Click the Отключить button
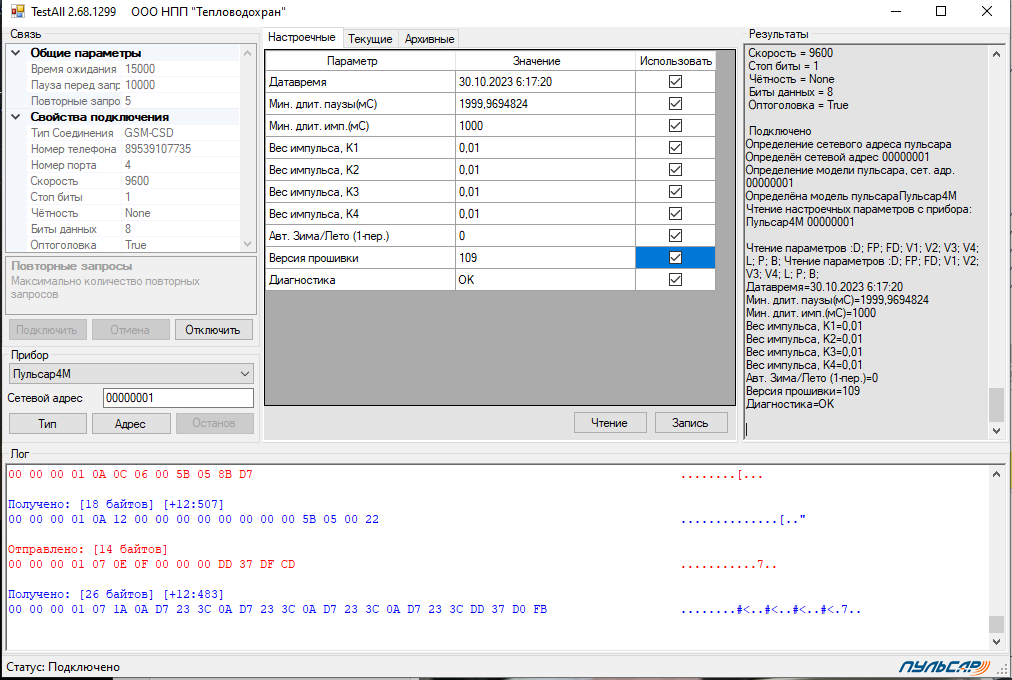1012x680 pixels. (213, 330)
